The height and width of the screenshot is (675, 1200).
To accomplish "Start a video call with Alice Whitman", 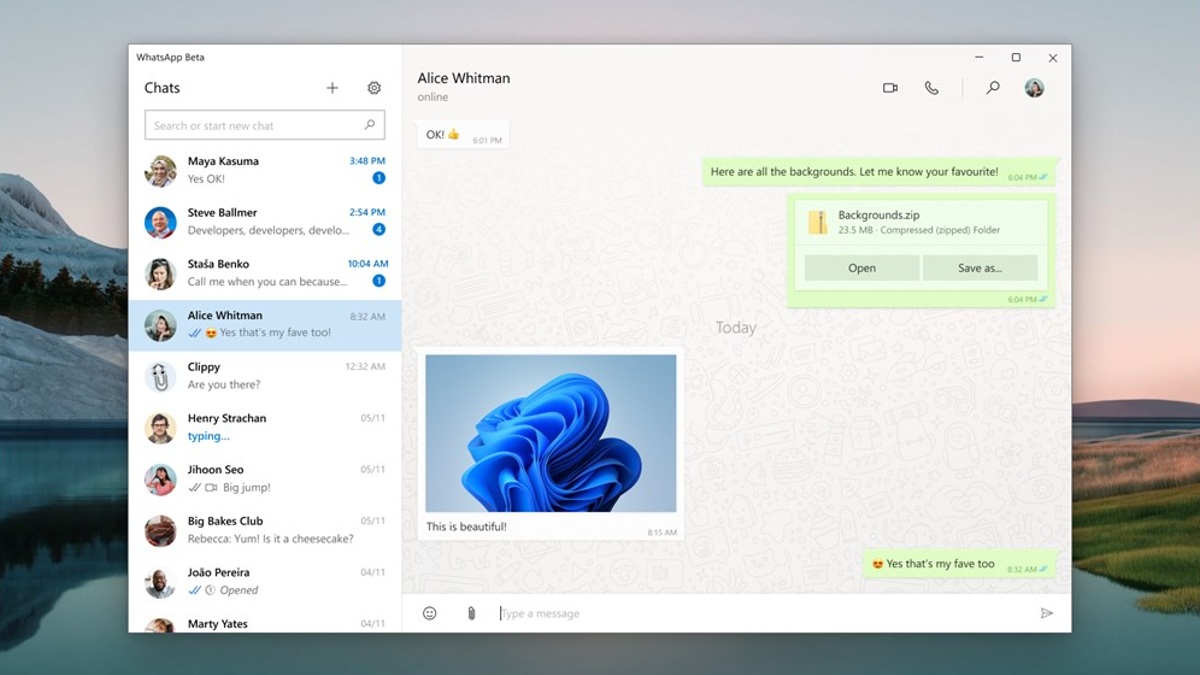I will [889, 88].
